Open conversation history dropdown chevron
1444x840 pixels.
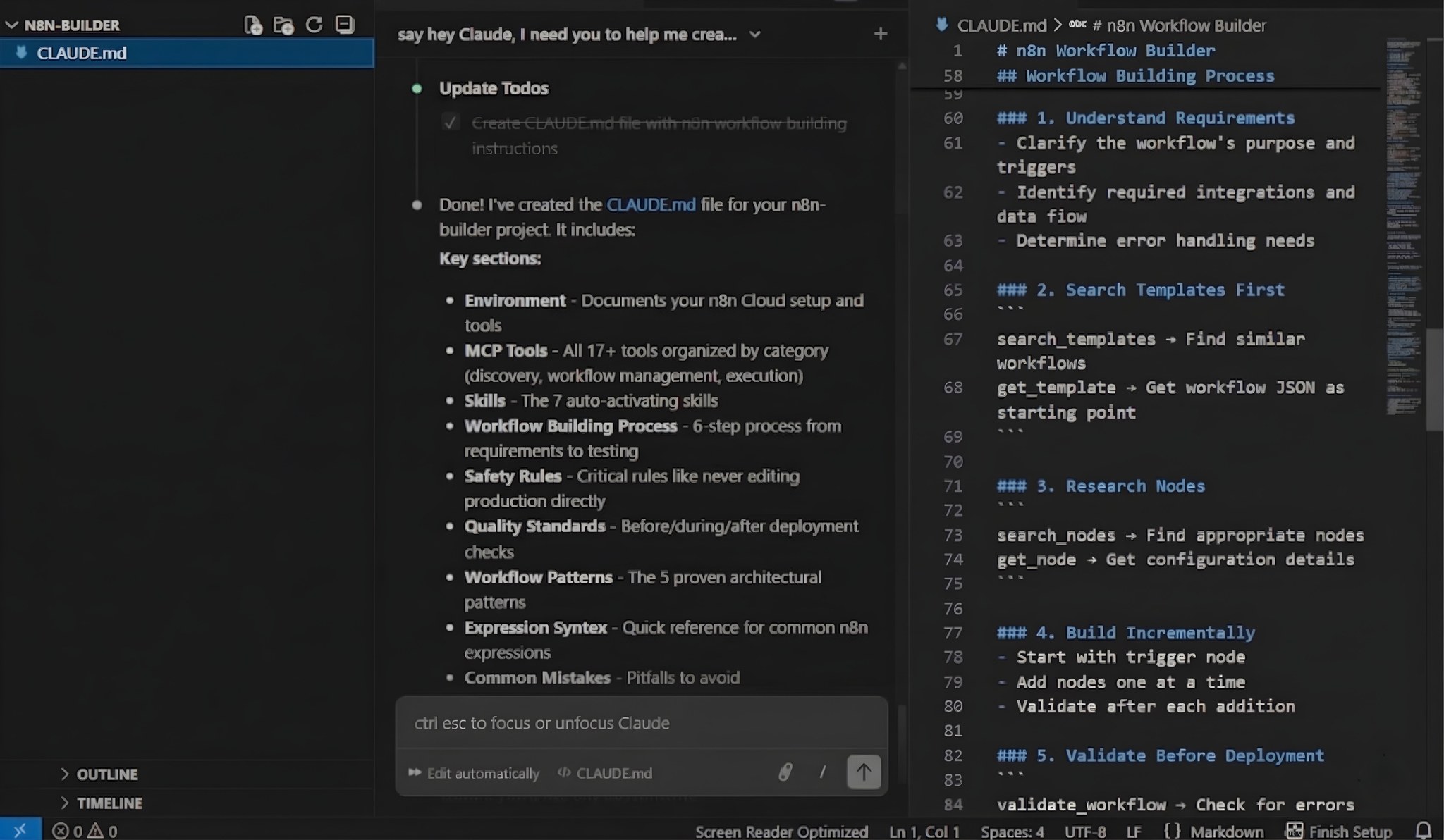pos(754,35)
